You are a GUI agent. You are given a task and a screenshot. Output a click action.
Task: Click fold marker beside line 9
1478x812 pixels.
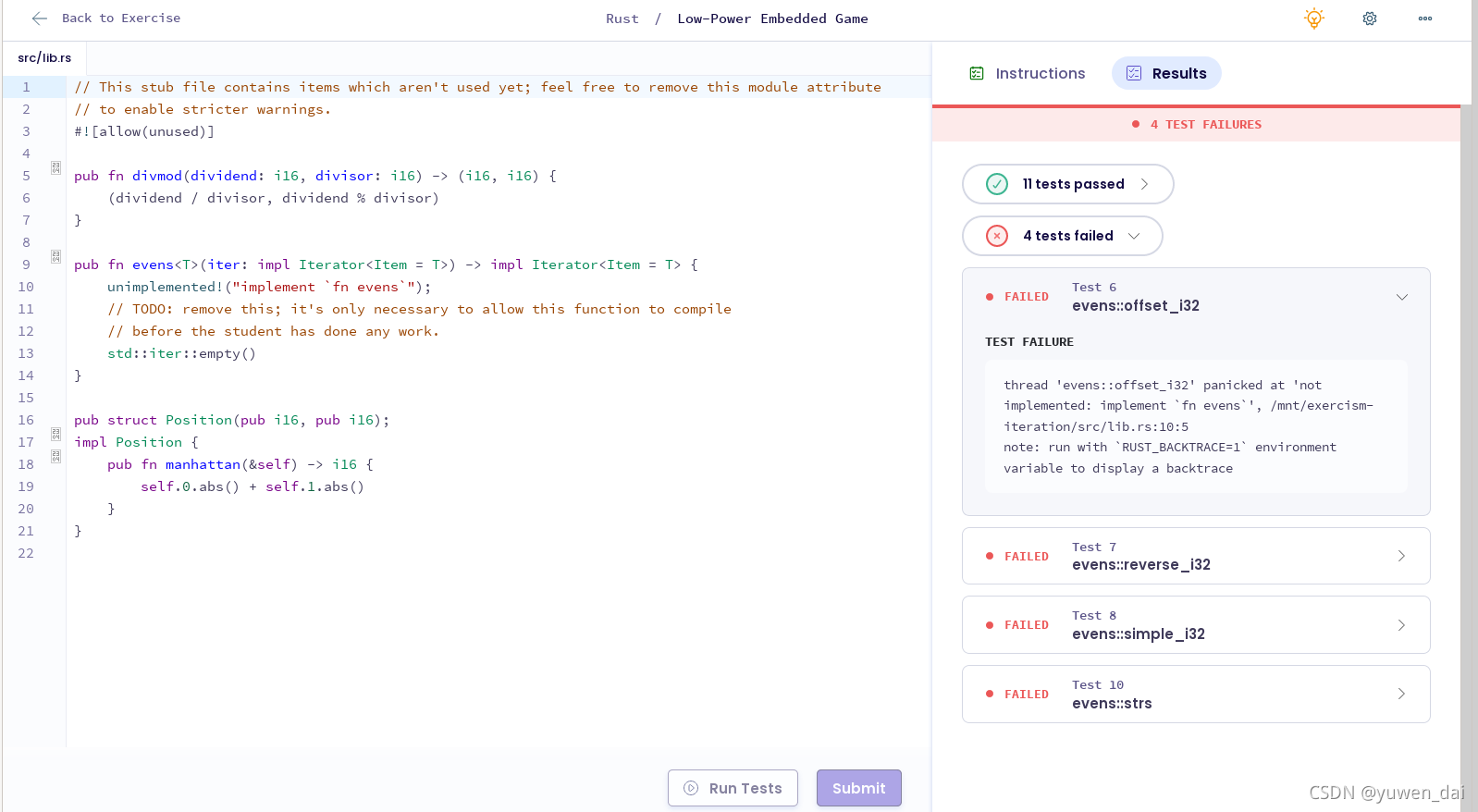pyautogui.click(x=55, y=257)
